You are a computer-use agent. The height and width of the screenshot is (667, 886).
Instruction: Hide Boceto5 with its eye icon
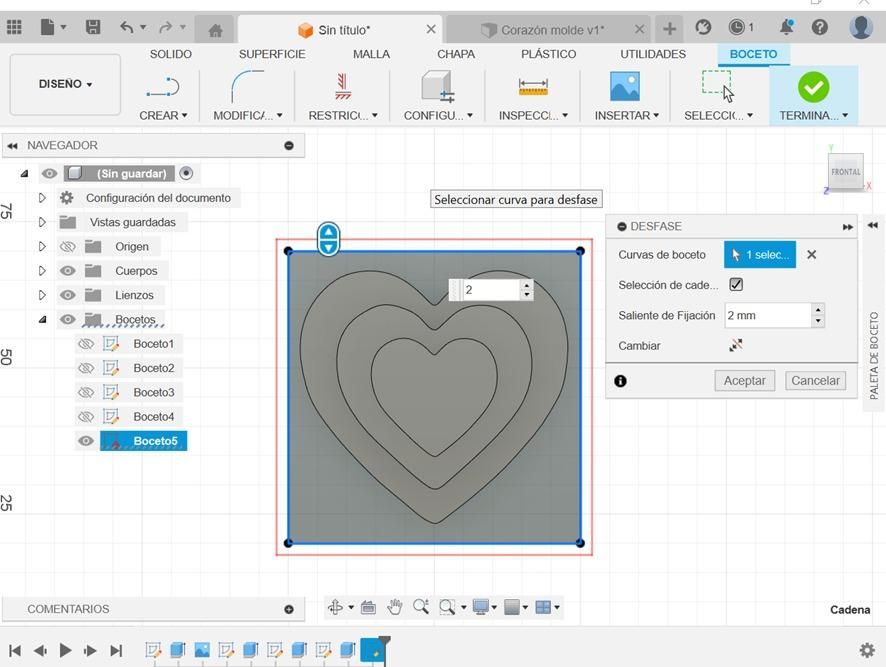86,441
